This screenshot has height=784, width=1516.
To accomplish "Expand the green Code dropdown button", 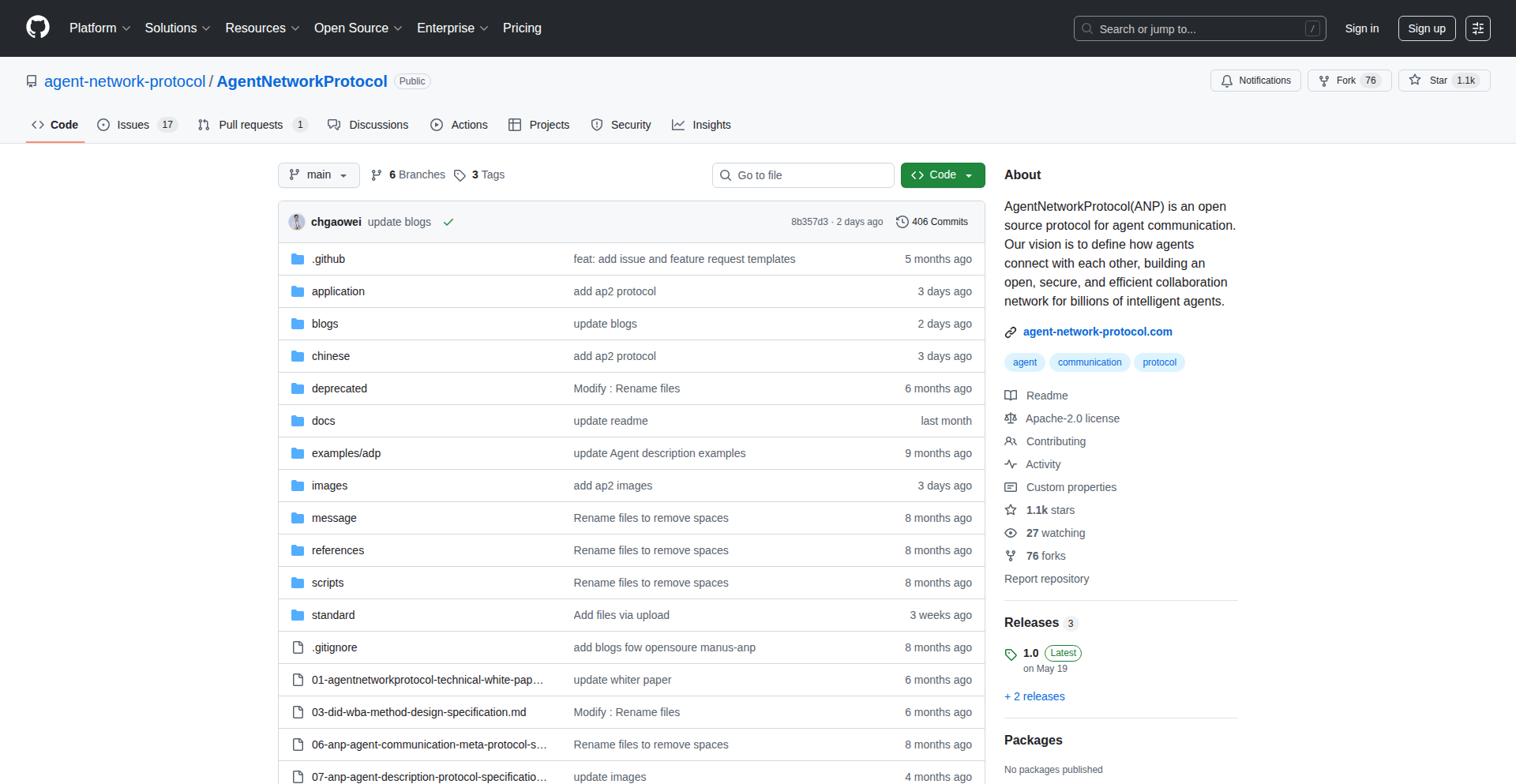I will (942, 175).
